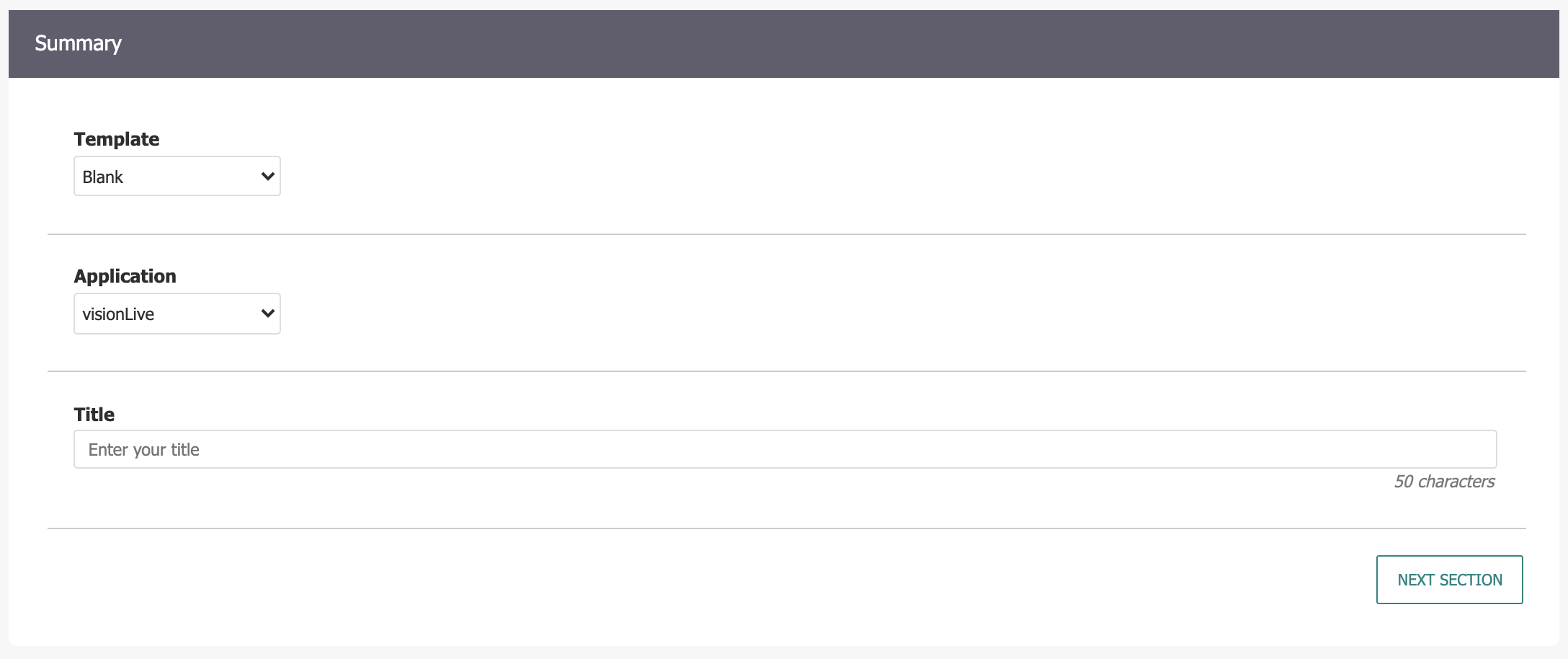1568x659 pixels.
Task: Click the chevron arrow on the Template select
Action: 267,176
